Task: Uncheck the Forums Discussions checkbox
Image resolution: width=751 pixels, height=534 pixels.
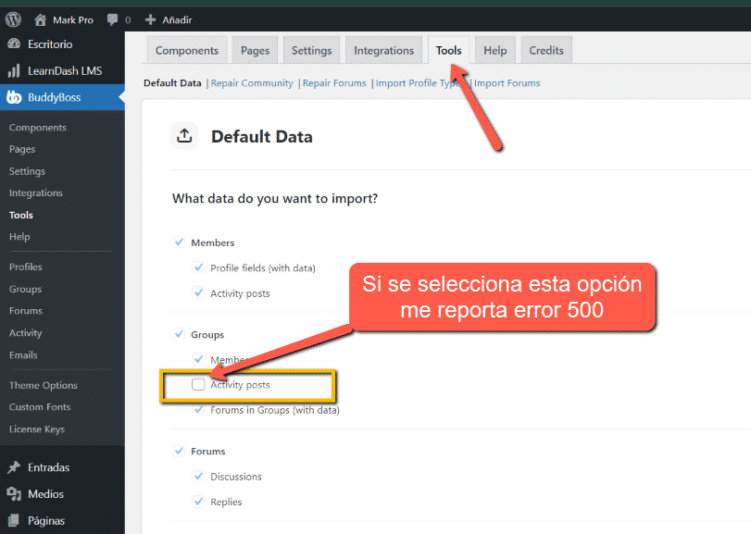Action: click(x=198, y=476)
